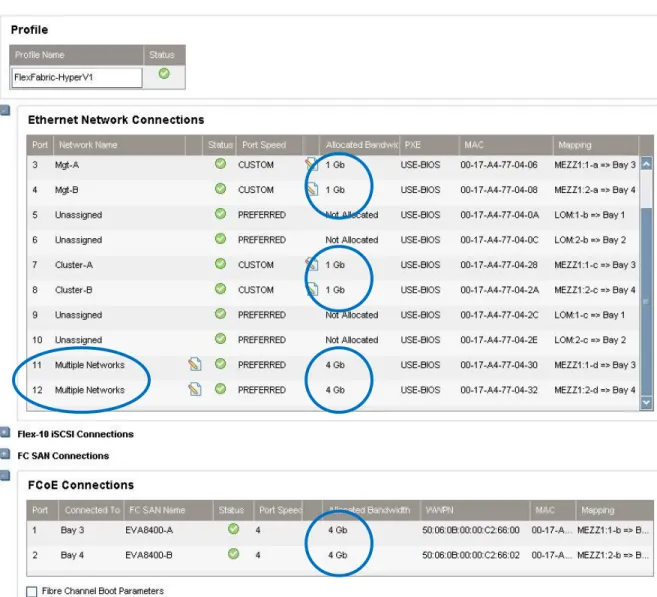
Task: Click mapping MEZZ1:2-d => Bay 4
Action: click(595, 390)
